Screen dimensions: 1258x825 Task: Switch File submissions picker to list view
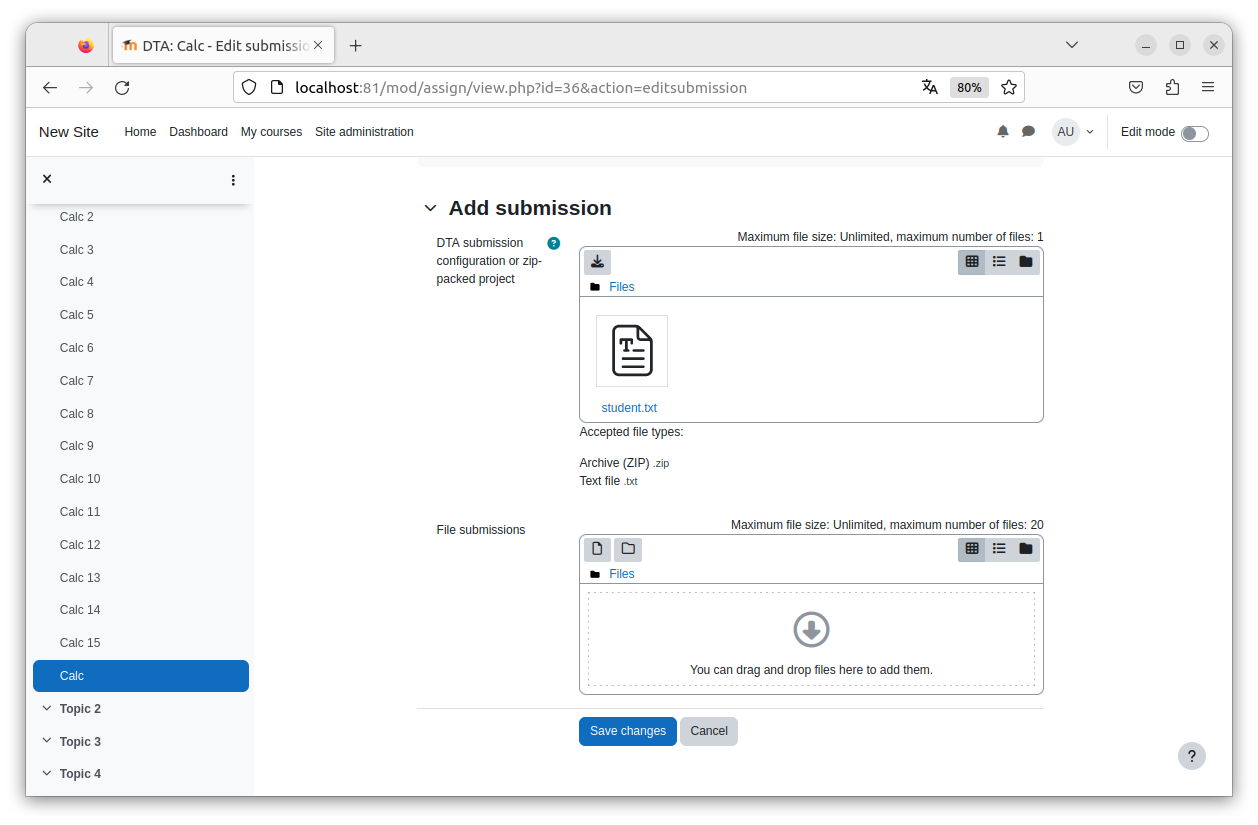[999, 549]
